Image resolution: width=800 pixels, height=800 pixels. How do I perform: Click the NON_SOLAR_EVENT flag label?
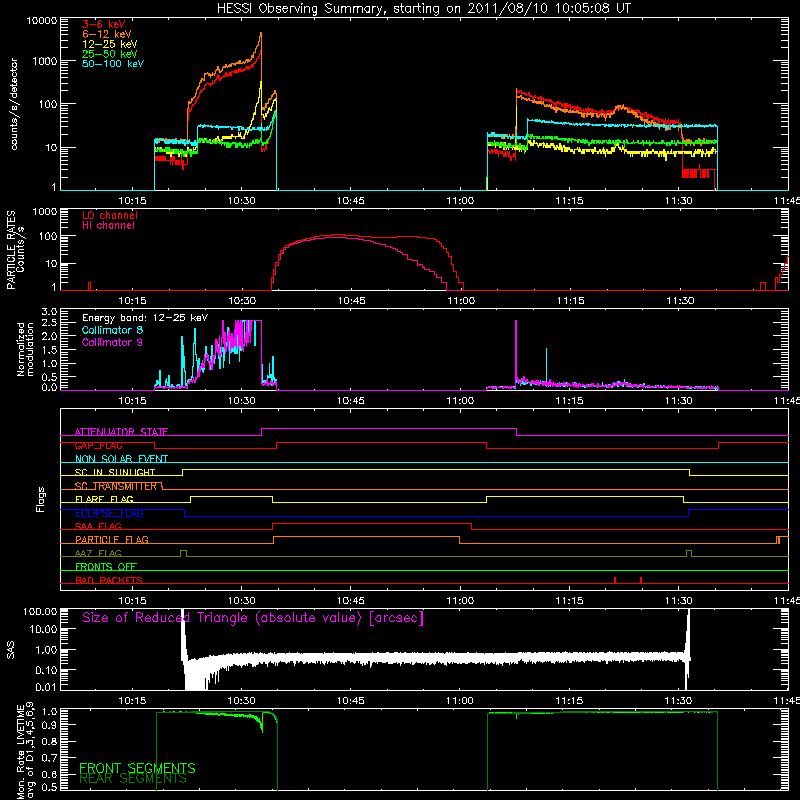point(121,459)
